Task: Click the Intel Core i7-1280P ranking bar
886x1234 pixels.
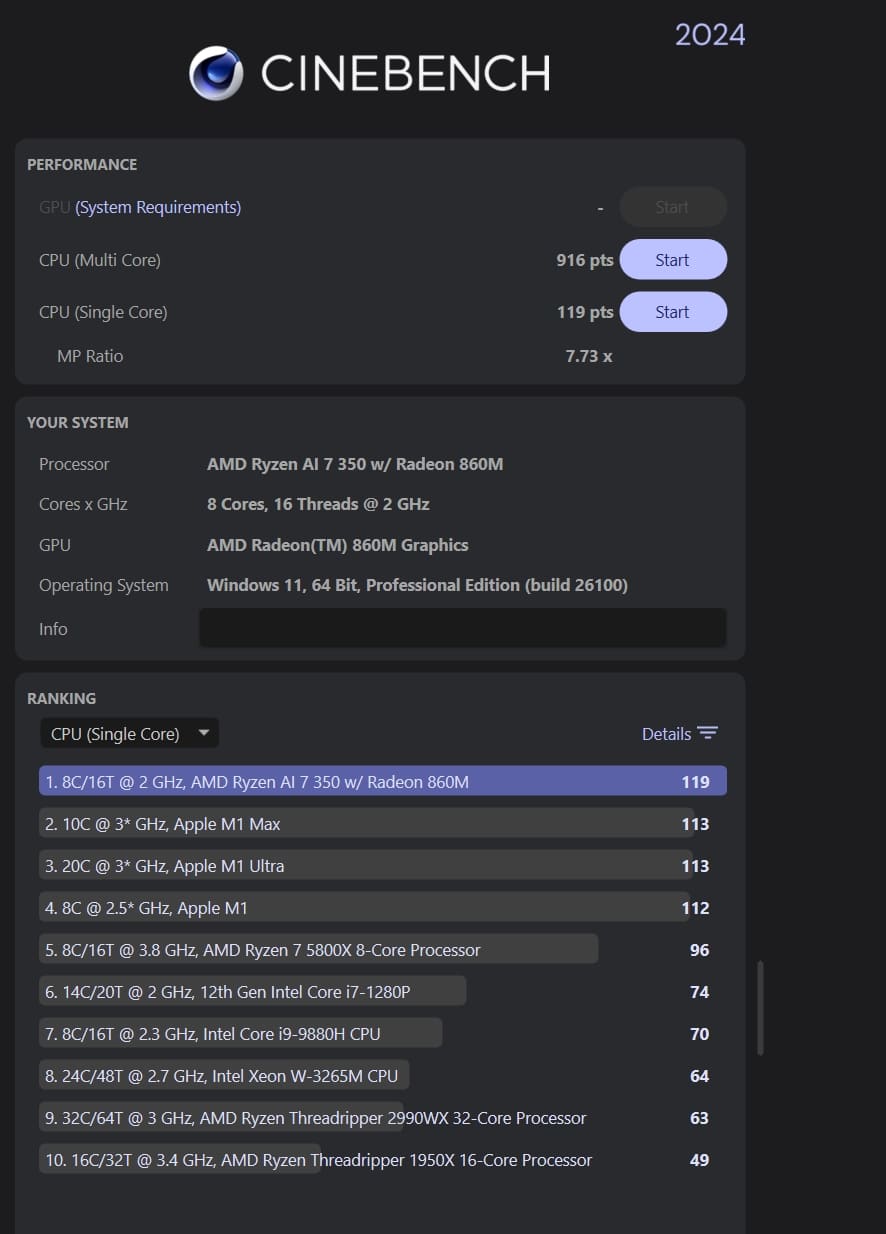Action: (x=252, y=992)
